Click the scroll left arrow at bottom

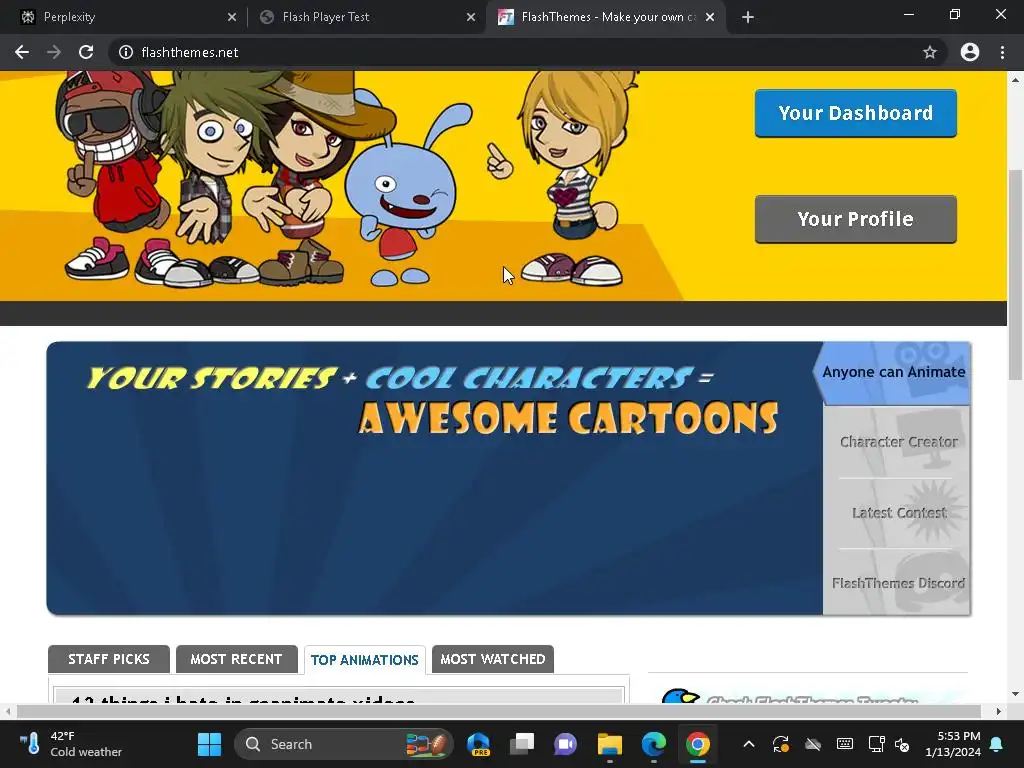click(x=7, y=711)
